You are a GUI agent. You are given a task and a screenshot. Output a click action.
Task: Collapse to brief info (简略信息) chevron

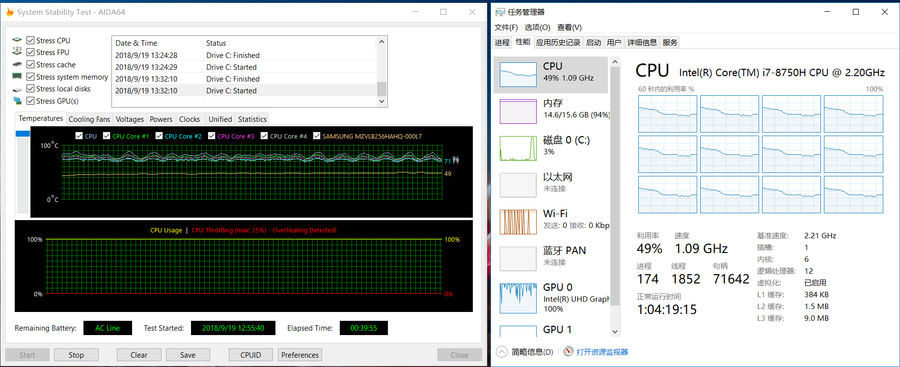click(x=501, y=351)
